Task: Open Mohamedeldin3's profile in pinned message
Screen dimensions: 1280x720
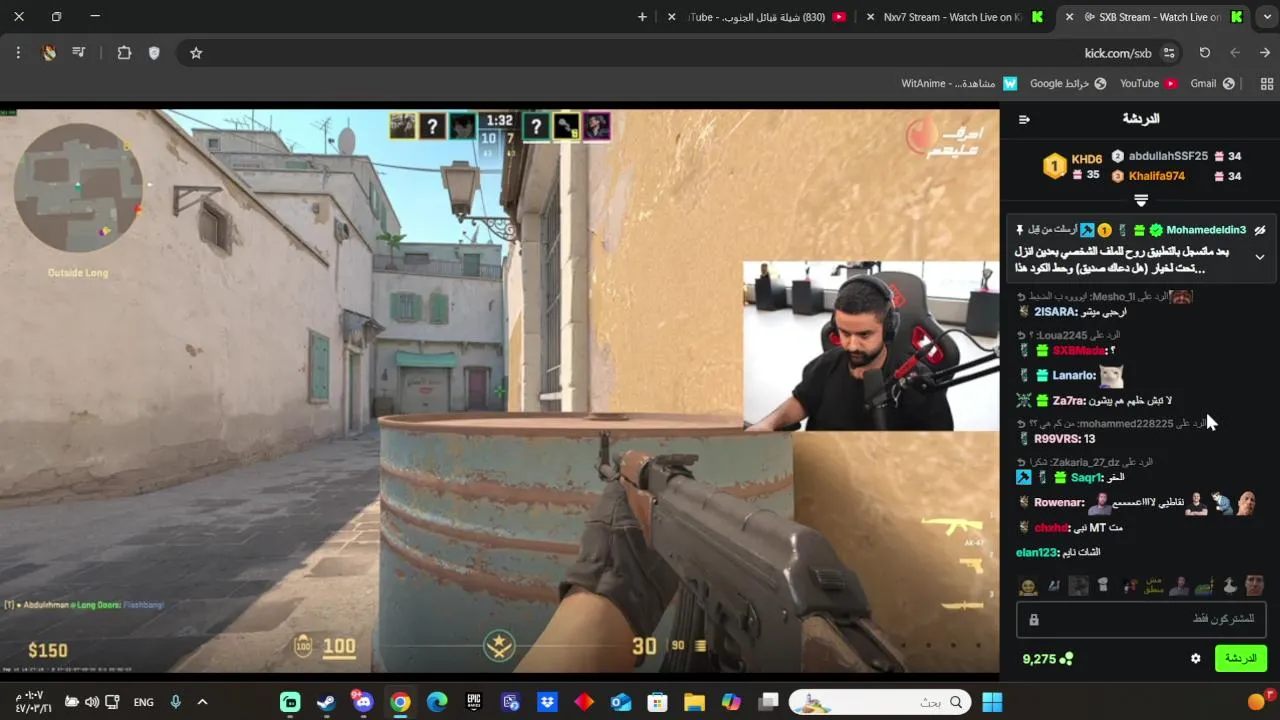Action: (1206, 230)
